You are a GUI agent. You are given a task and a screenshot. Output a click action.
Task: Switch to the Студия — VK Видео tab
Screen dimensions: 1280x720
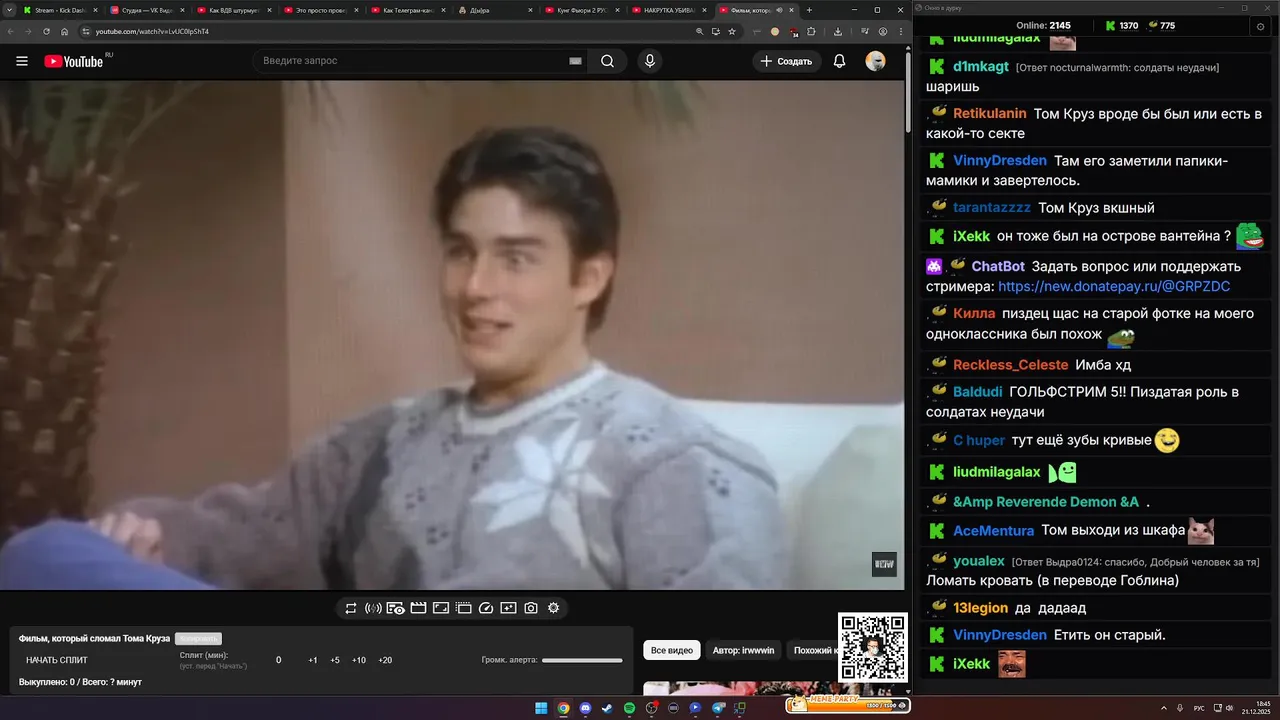click(145, 10)
